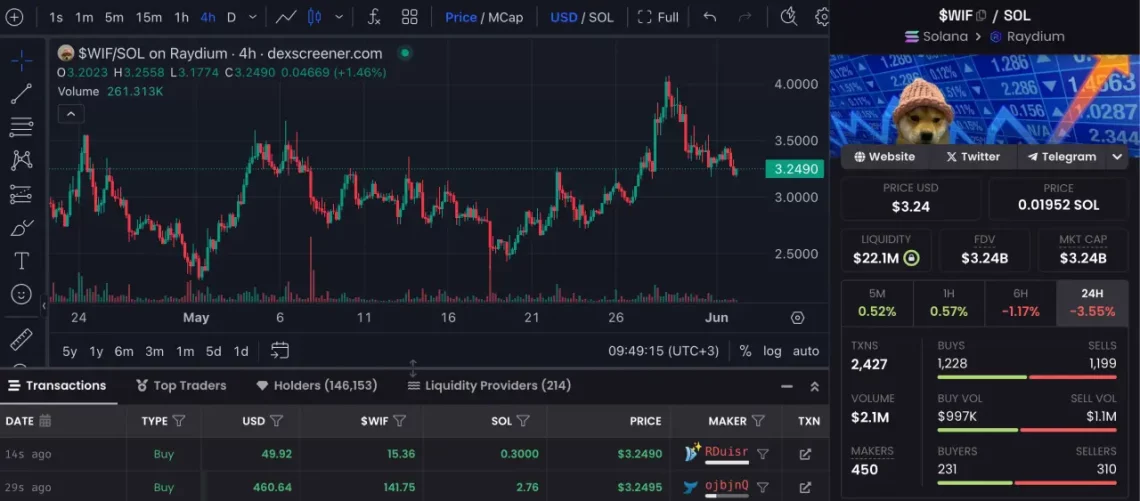The height and width of the screenshot is (501, 1140).
Task: Open USD column filter
Action: pyautogui.click(x=276, y=420)
